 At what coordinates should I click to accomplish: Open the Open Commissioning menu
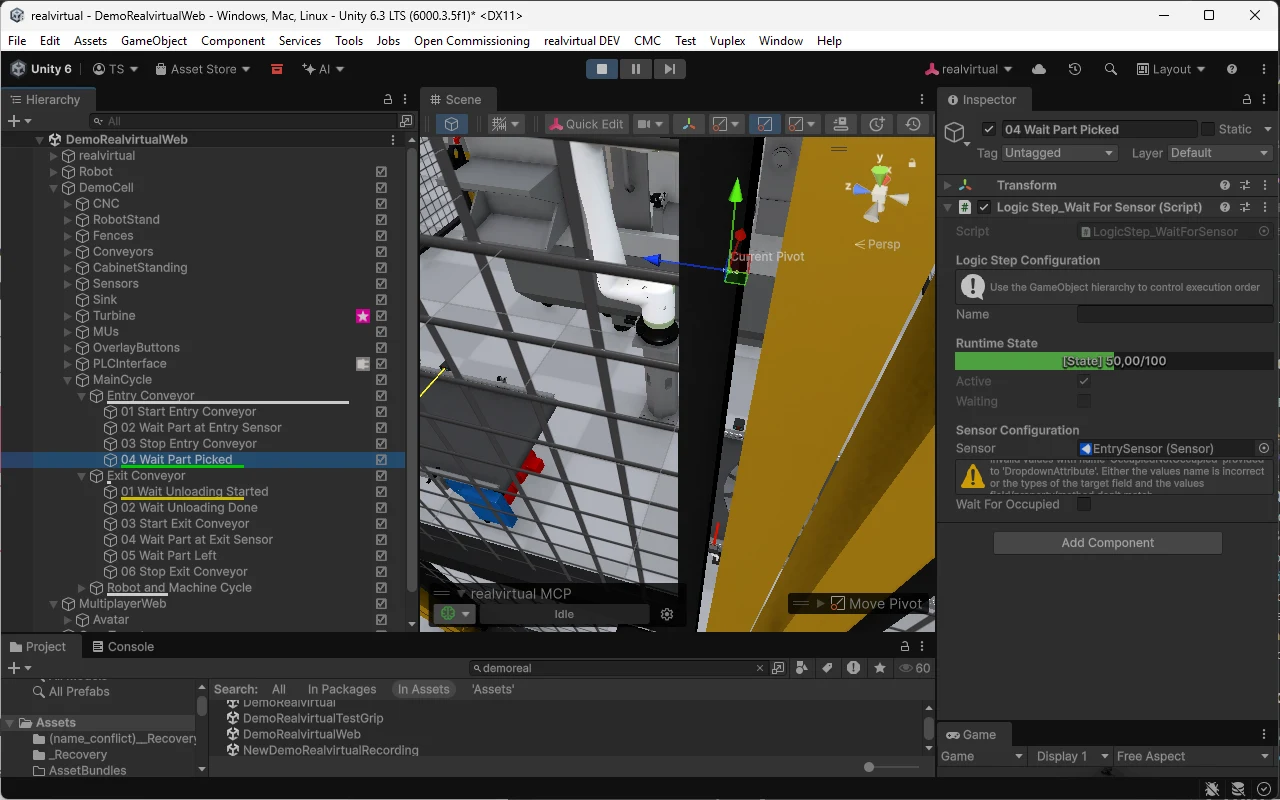[472, 41]
